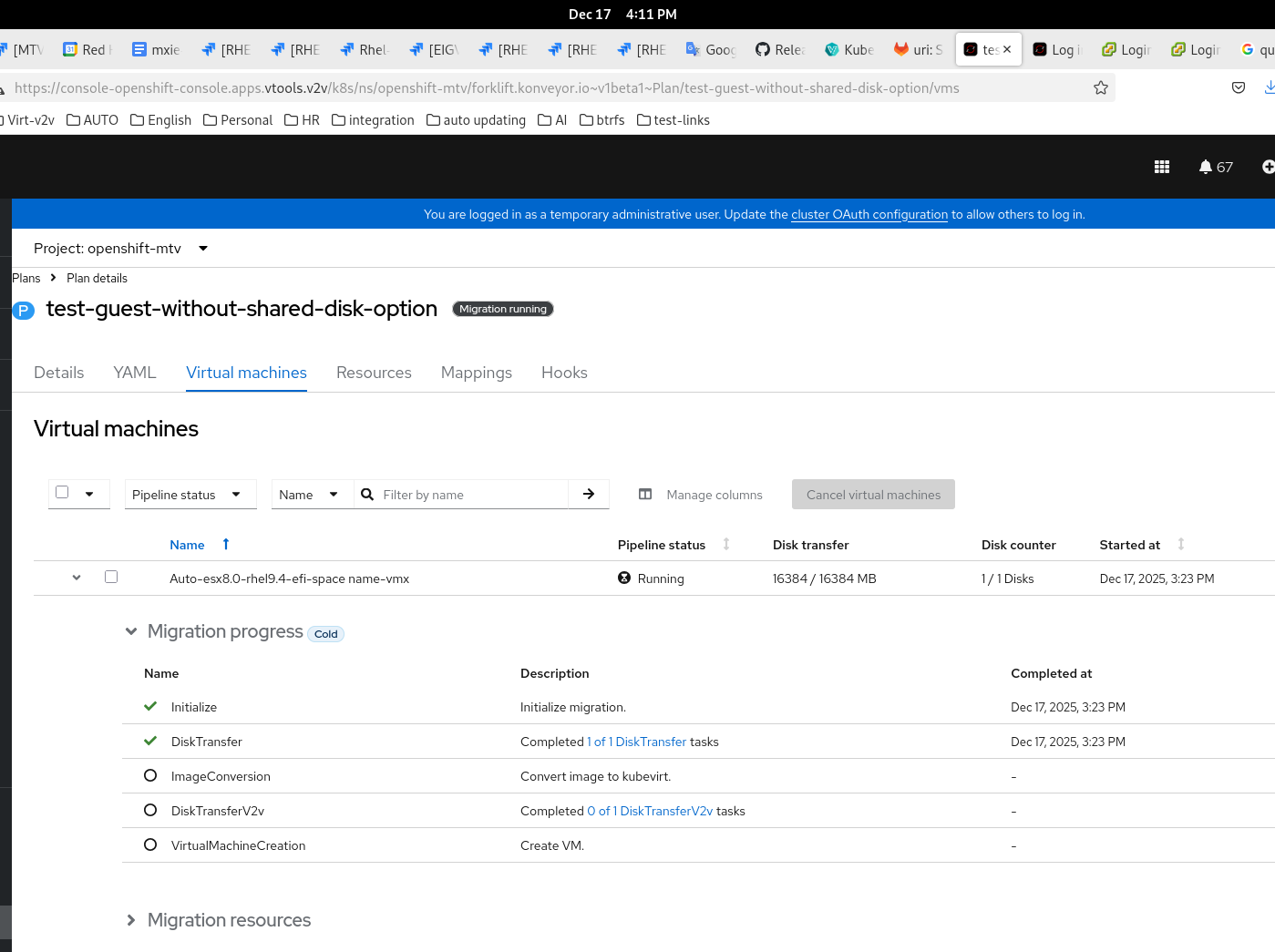Switch to the GitLab 'uri: S' browser tab
This screenshot has width=1275, height=952.
[x=919, y=49]
